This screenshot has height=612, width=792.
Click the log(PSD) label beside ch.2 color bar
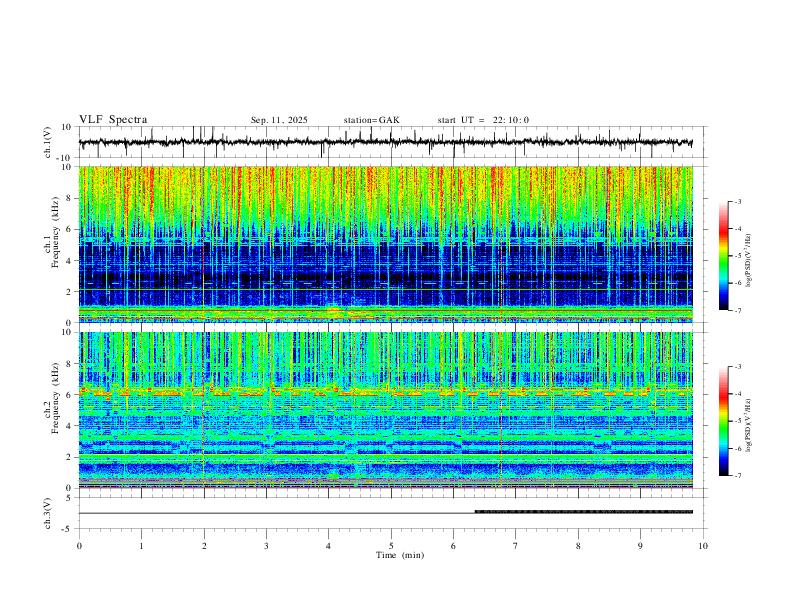(748, 425)
